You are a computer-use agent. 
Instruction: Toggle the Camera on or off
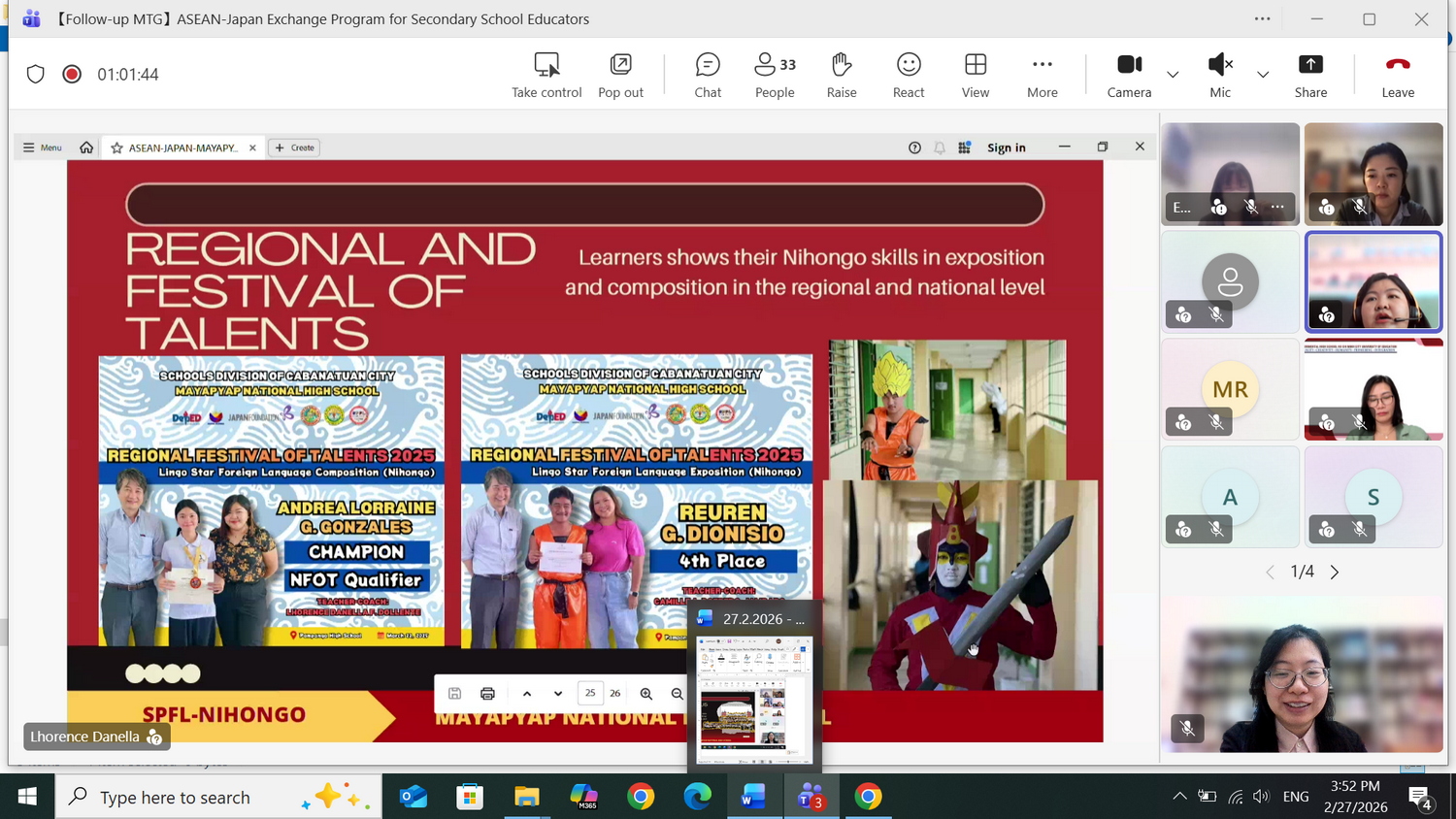click(x=1129, y=75)
